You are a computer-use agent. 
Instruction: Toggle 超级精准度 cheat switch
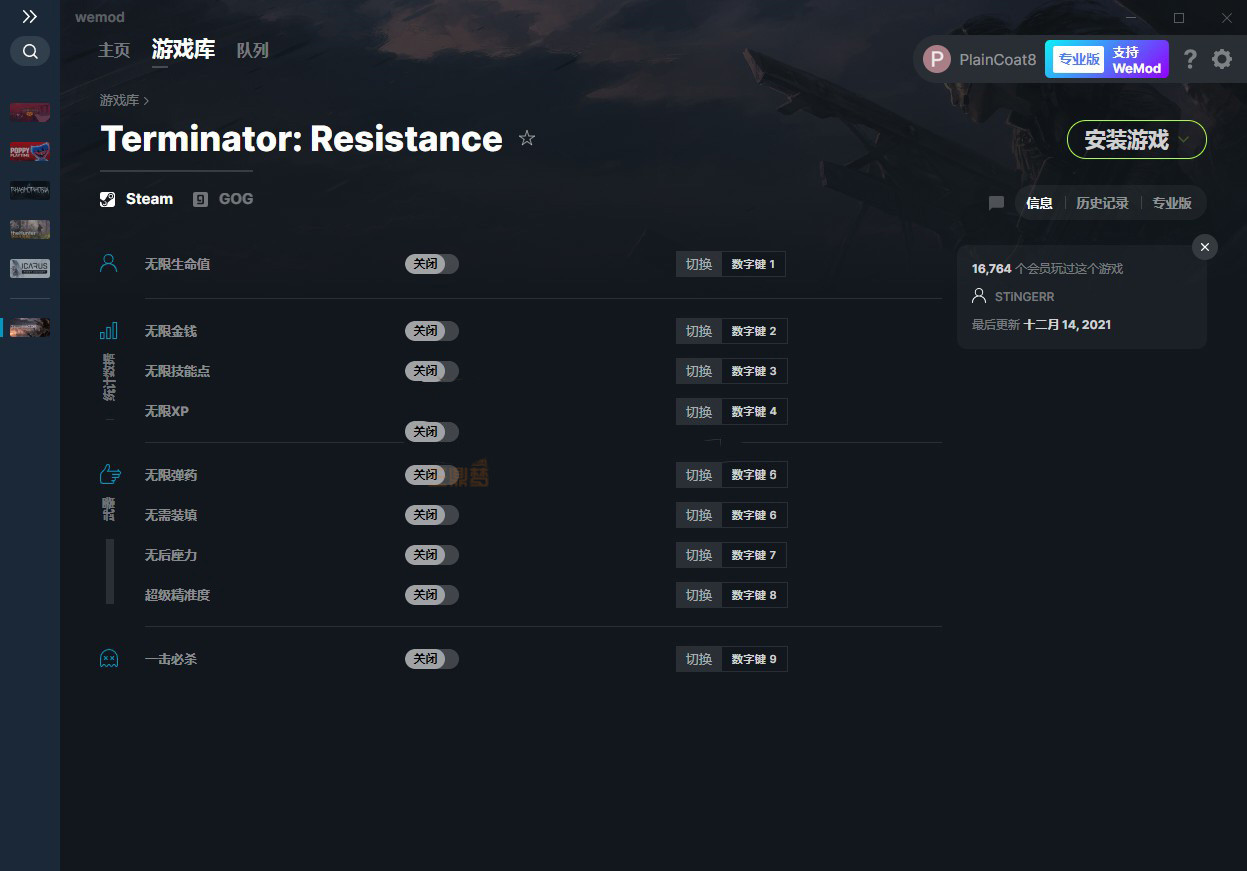pos(432,595)
